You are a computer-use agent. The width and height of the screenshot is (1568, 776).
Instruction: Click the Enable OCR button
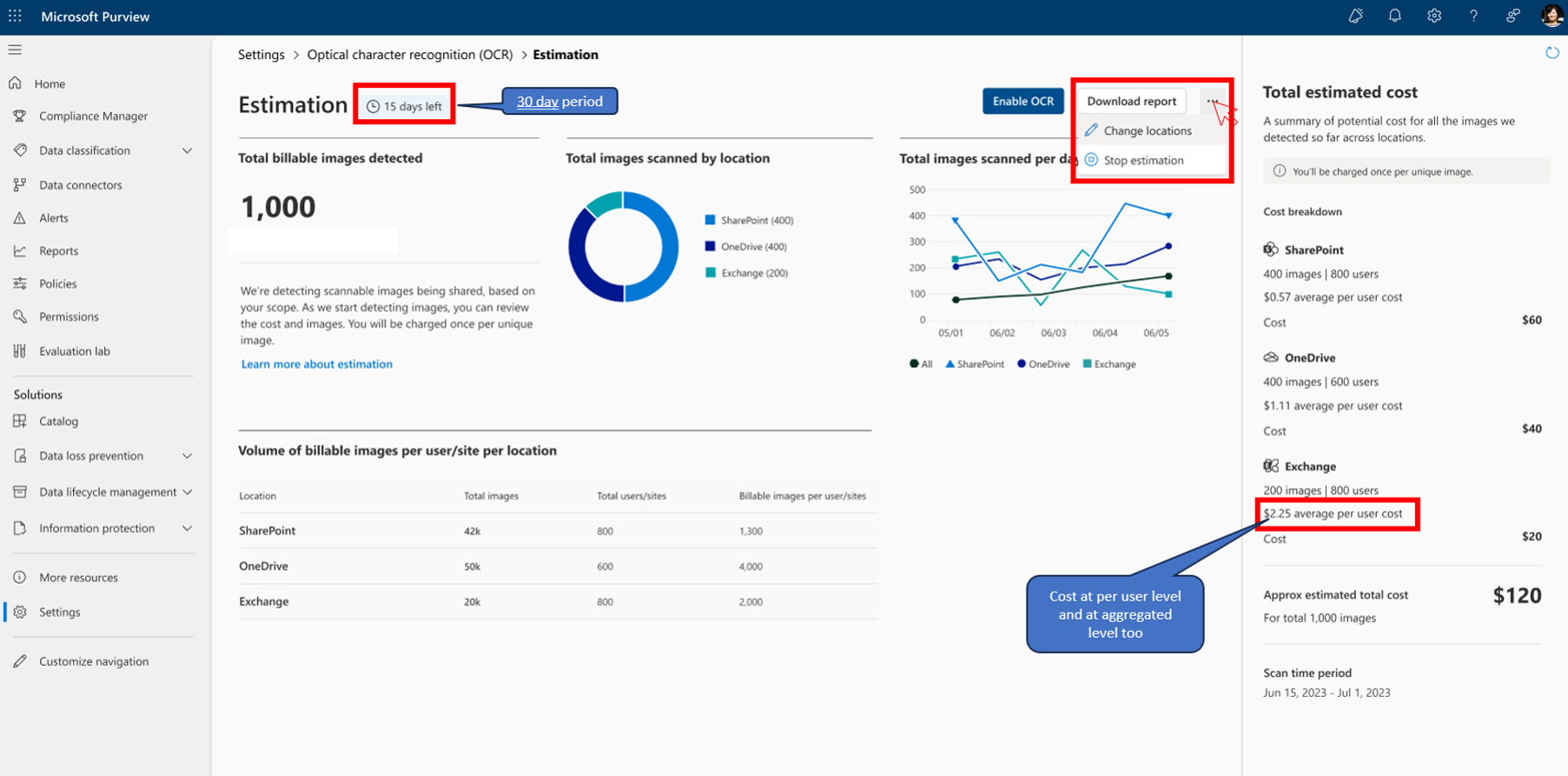1022,102
